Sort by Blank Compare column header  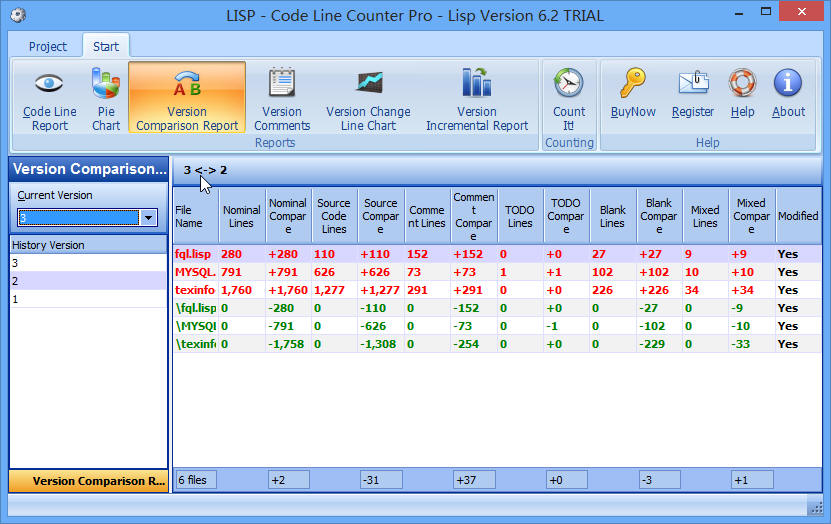coord(659,216)
